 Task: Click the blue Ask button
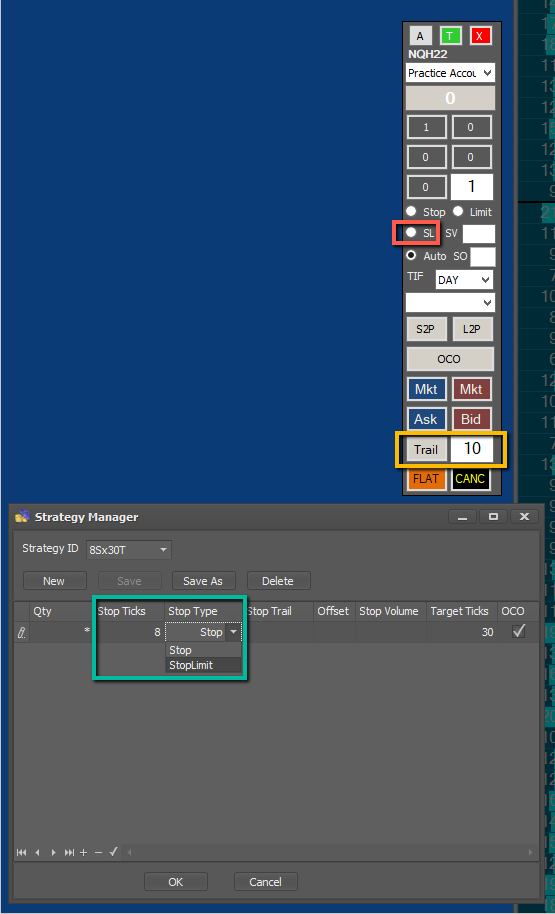[426, 419]
